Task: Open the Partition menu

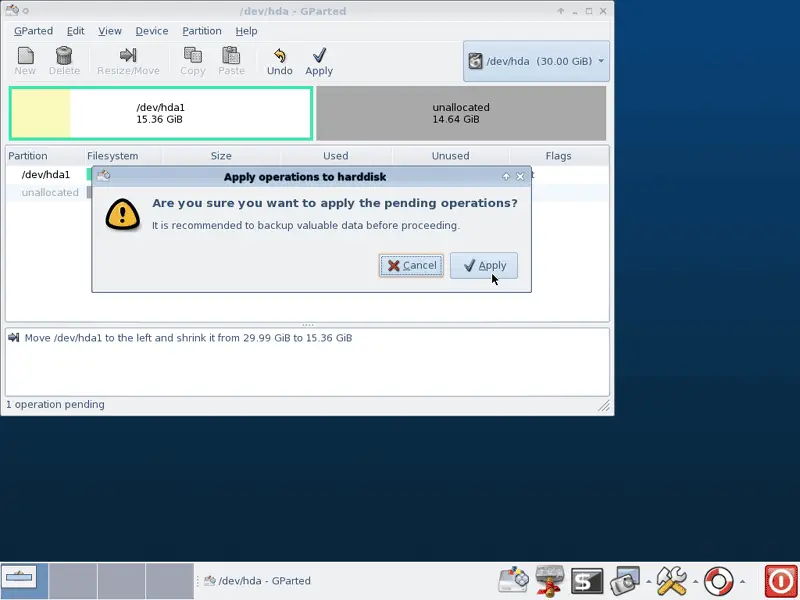Action: 202,31
